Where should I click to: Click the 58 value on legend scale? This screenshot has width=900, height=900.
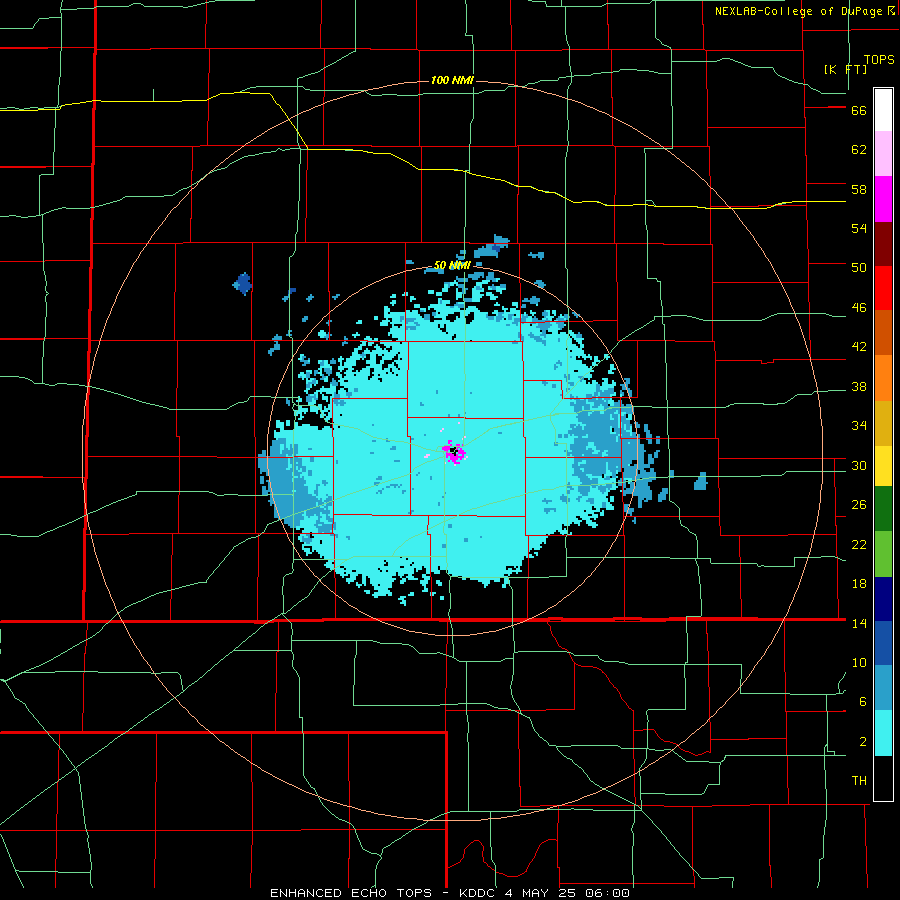click(859, 189)
